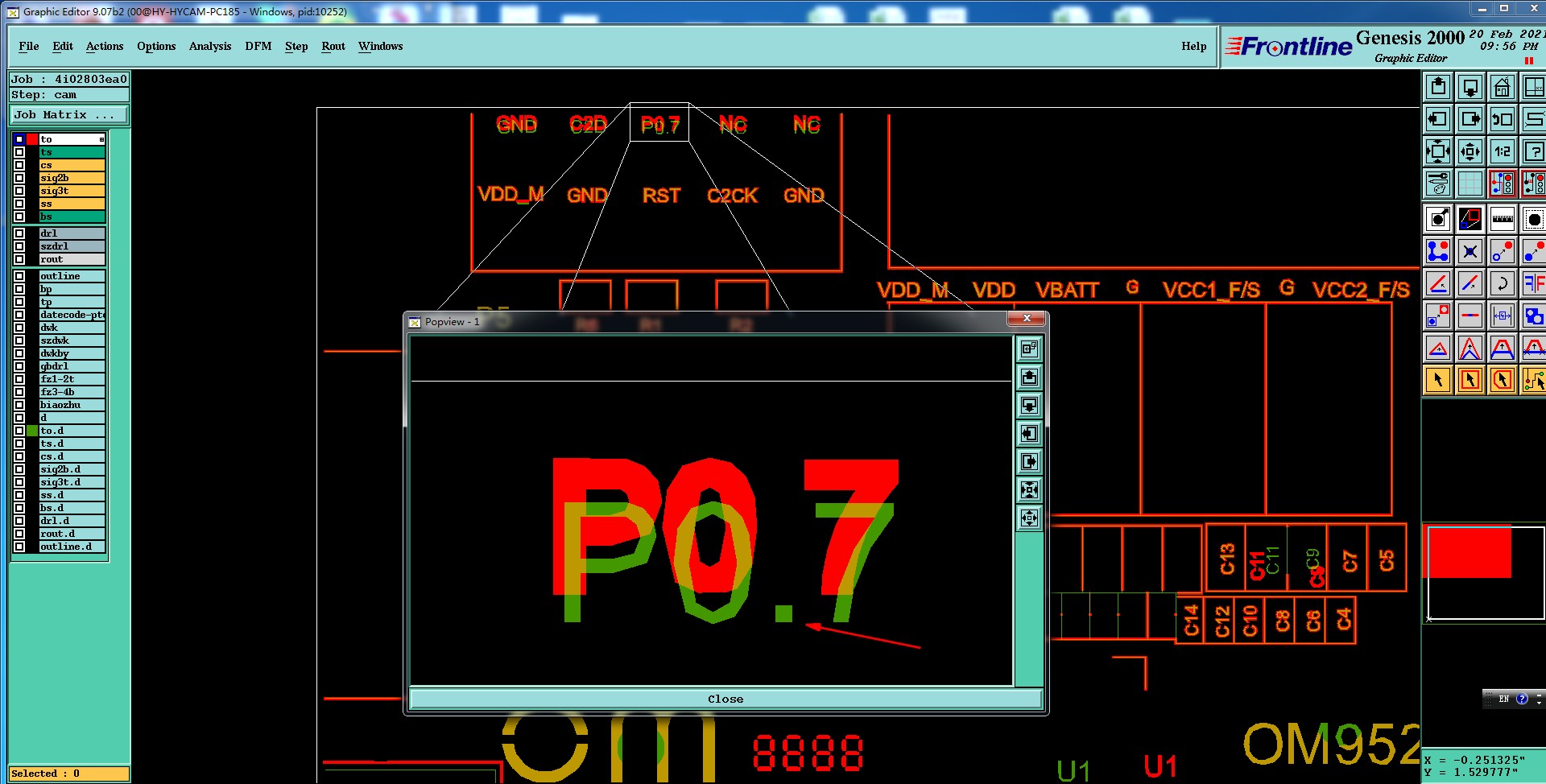Select the 'outline.d' layer name
This screenshot has height=784, width=1546.
(72, 547)
